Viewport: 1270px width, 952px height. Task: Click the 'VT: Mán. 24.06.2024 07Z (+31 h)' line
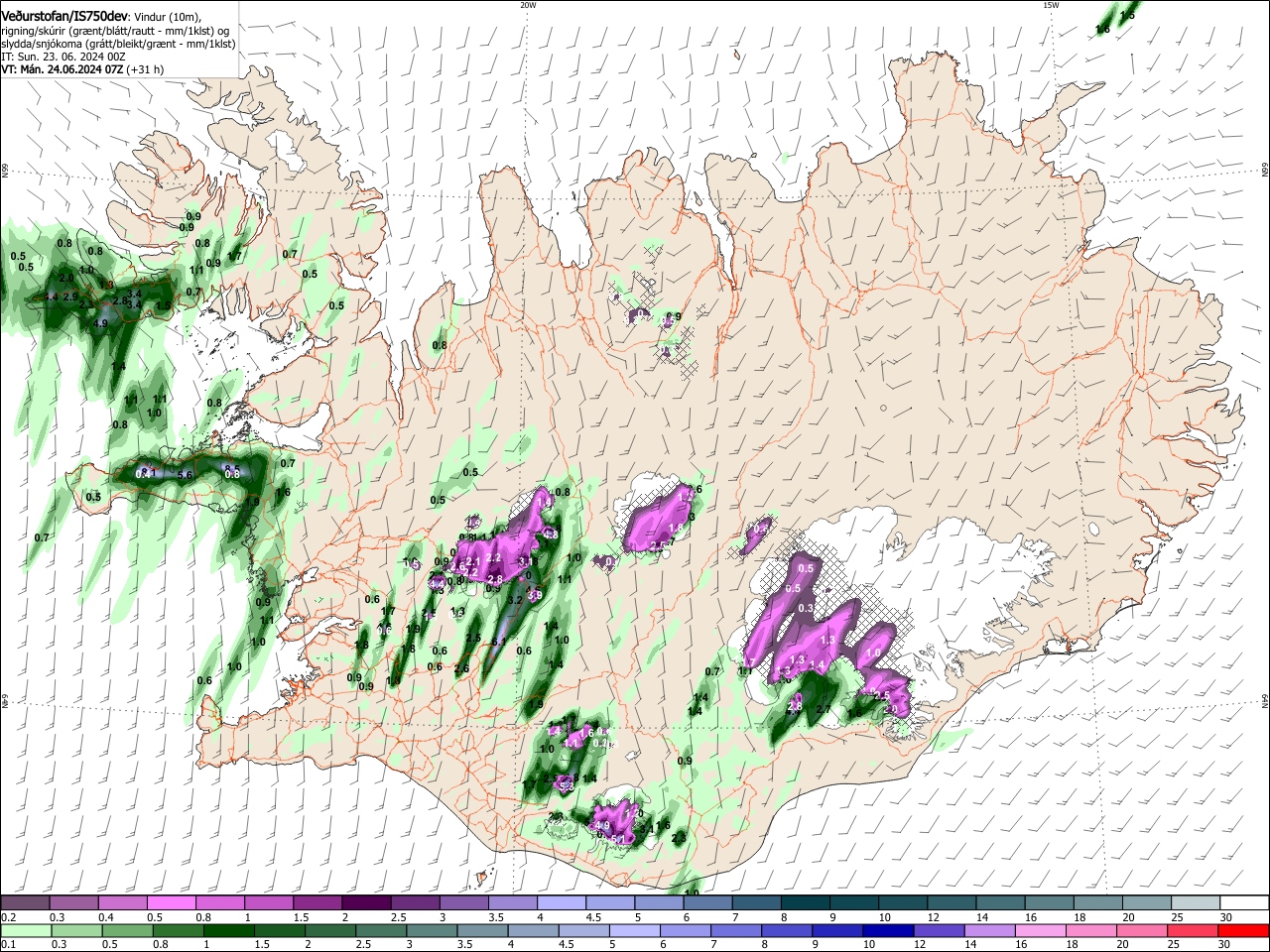82,69
